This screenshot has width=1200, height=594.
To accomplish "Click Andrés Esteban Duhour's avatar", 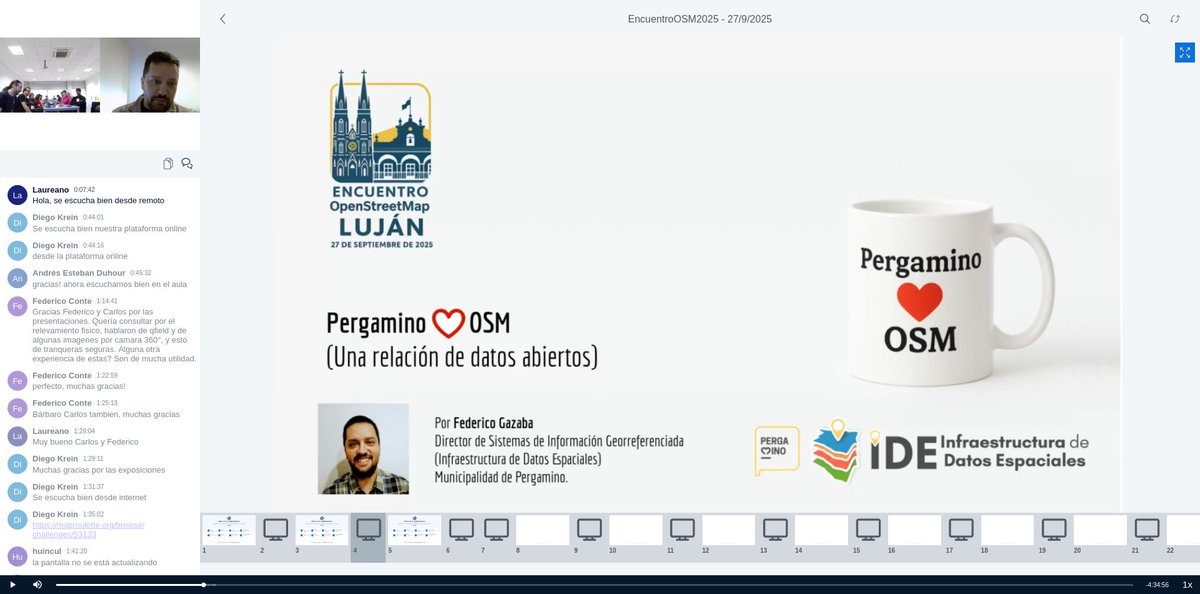I will 17,278.
